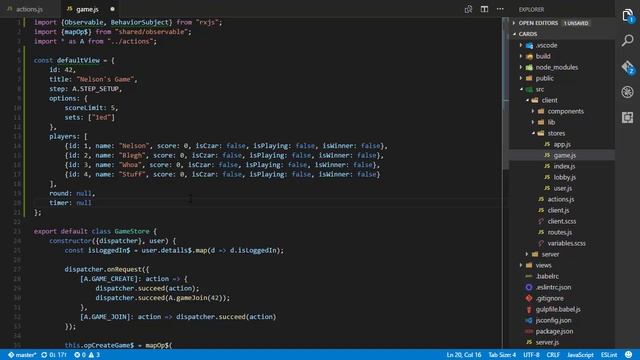The image size is (640, 360).
Task: Collapse the client folder
Action: (549, 100)
